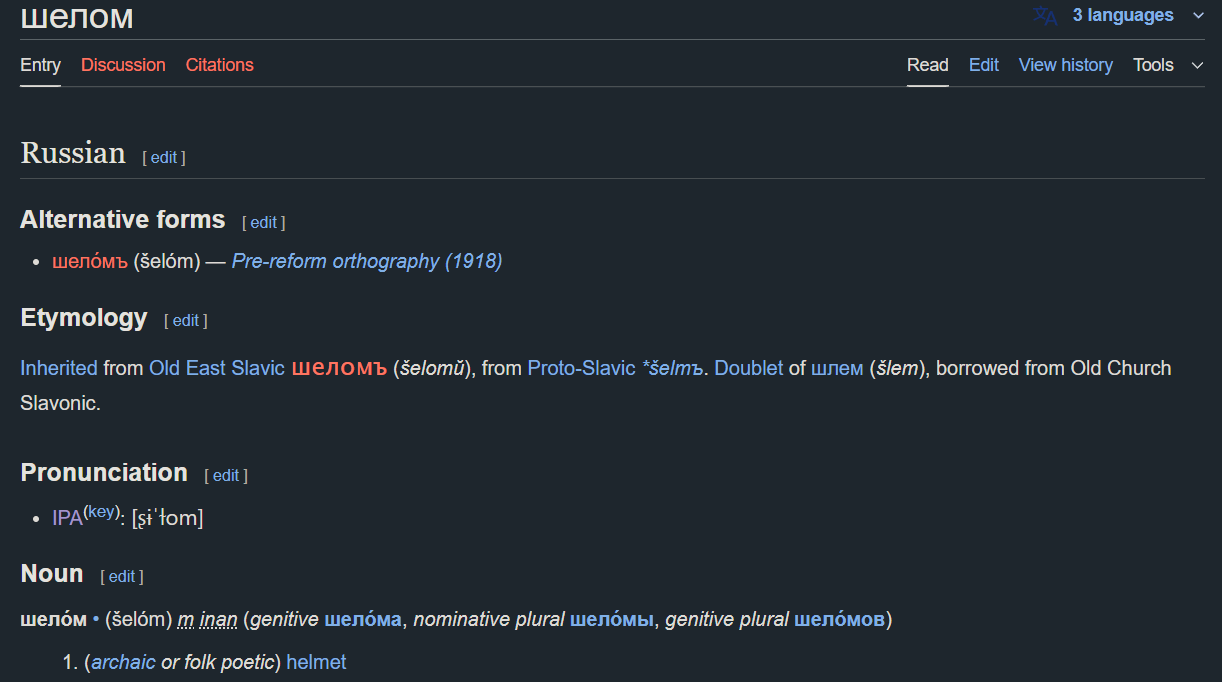The image size is (1222, 682).
Task: Edit the Etymology section
Action: (186, 321)
